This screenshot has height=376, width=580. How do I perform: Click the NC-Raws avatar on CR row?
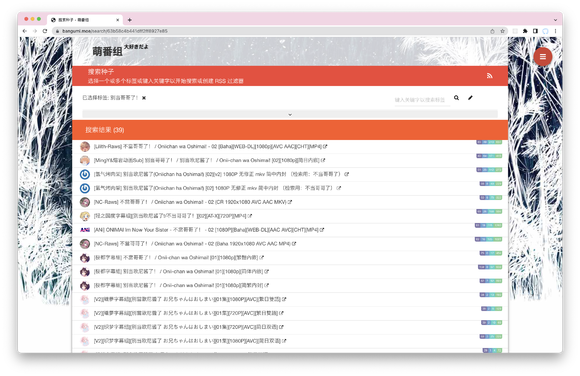point(85,202)
